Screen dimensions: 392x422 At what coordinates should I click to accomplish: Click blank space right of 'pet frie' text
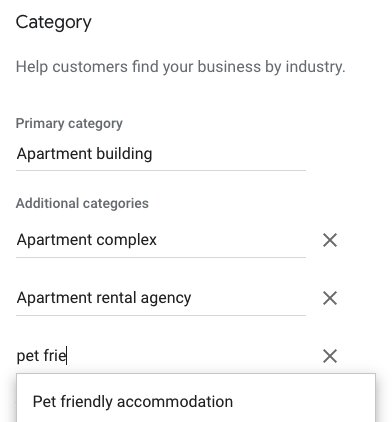click(187, 356)
